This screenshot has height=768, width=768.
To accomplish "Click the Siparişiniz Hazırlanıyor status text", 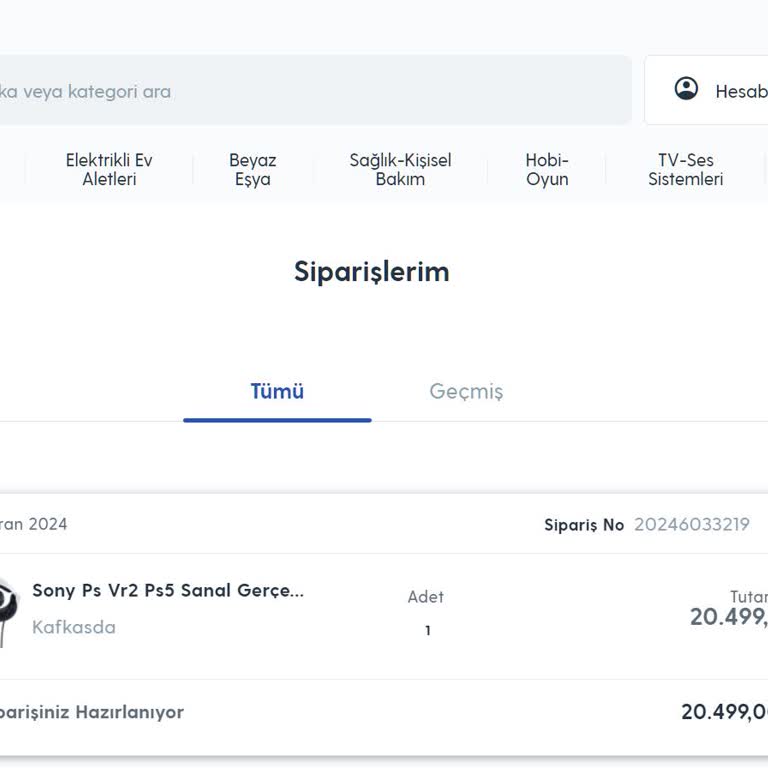I will 92,712.
